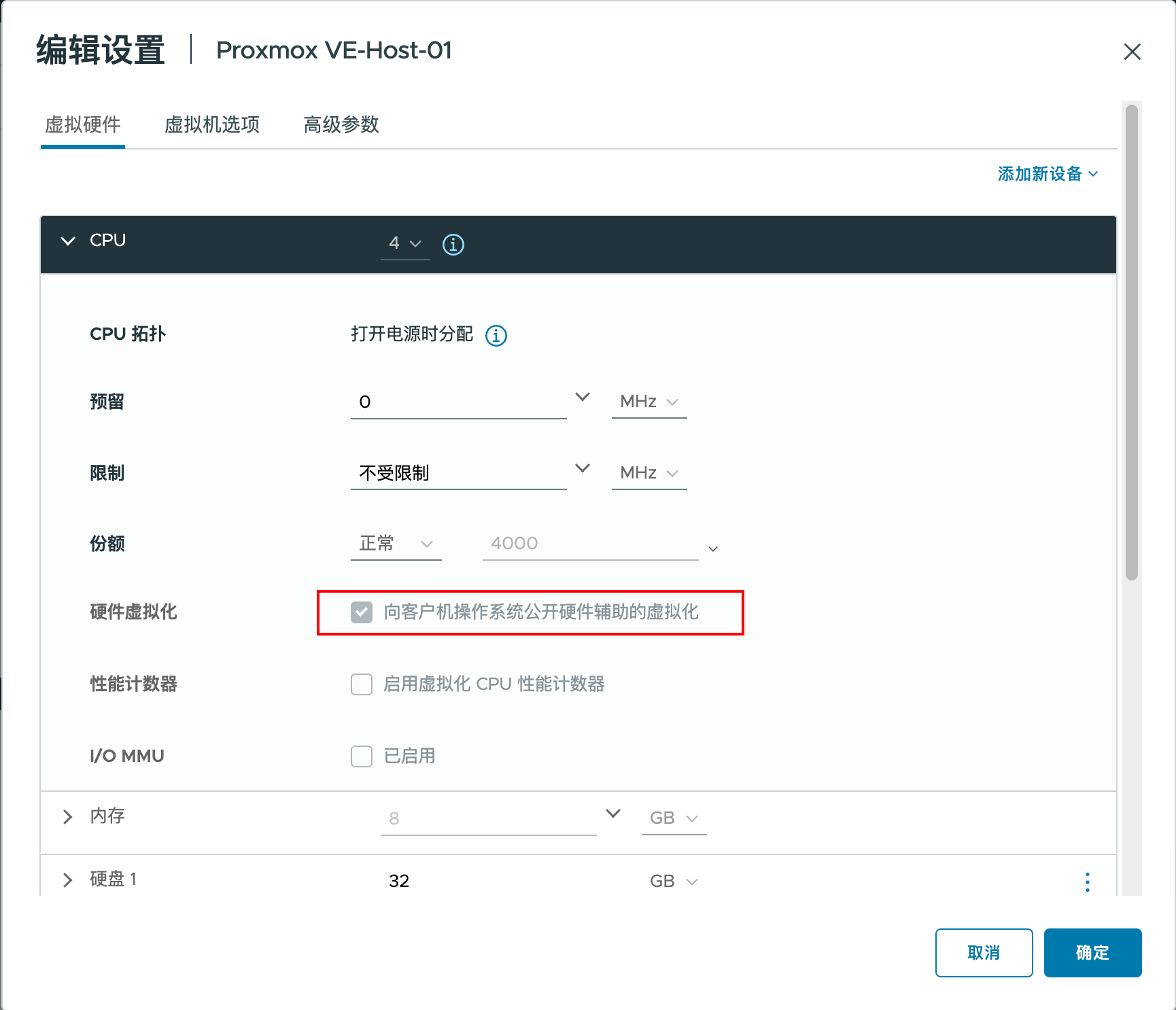
Task: Open the 内存 value dropdown arrow
Action: coord(613,814)
